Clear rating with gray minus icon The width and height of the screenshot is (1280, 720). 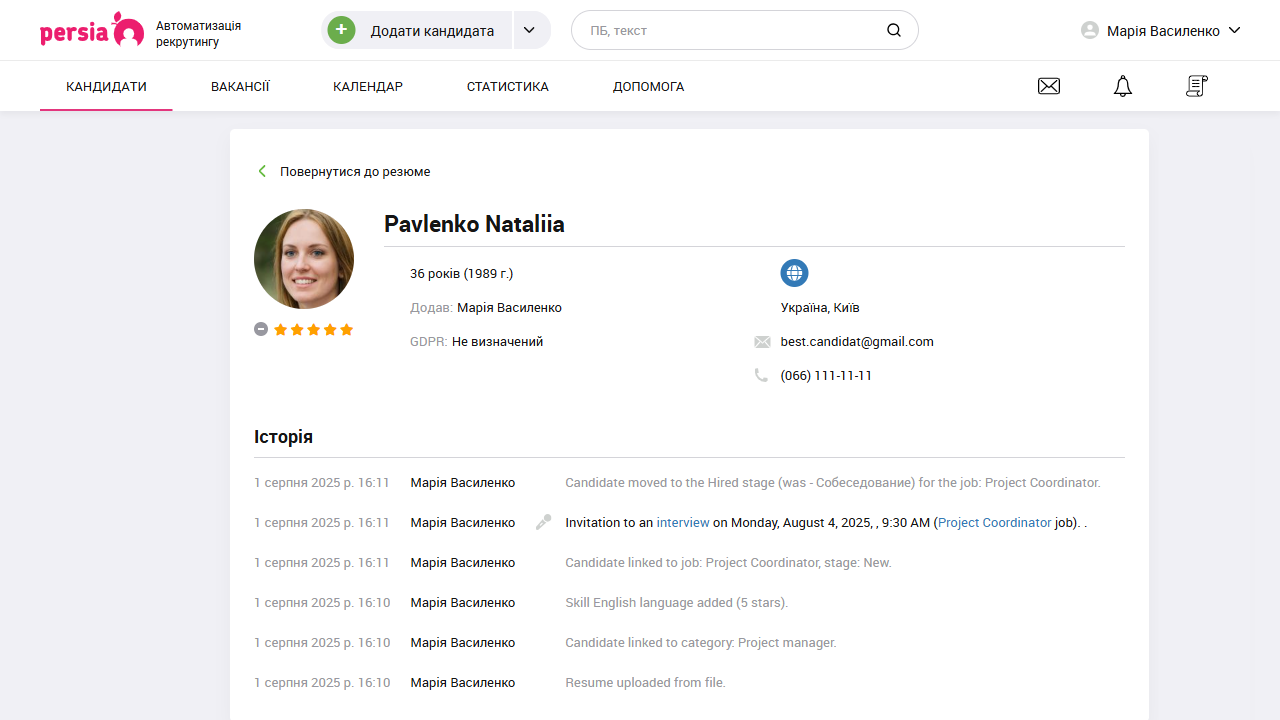(261, 329)
